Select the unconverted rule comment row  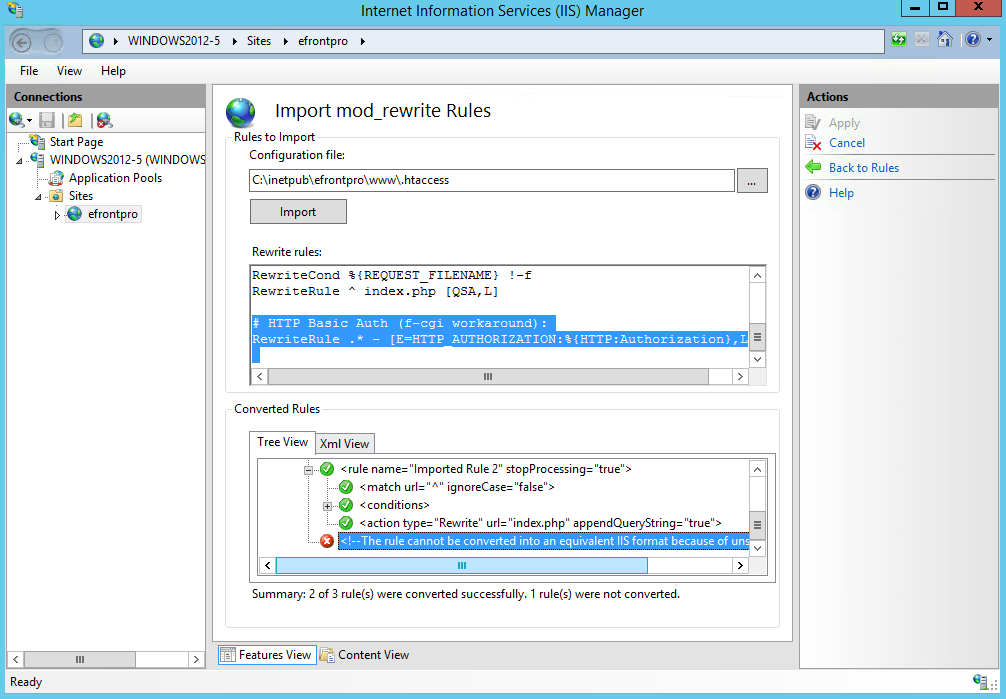click(543, 541)
